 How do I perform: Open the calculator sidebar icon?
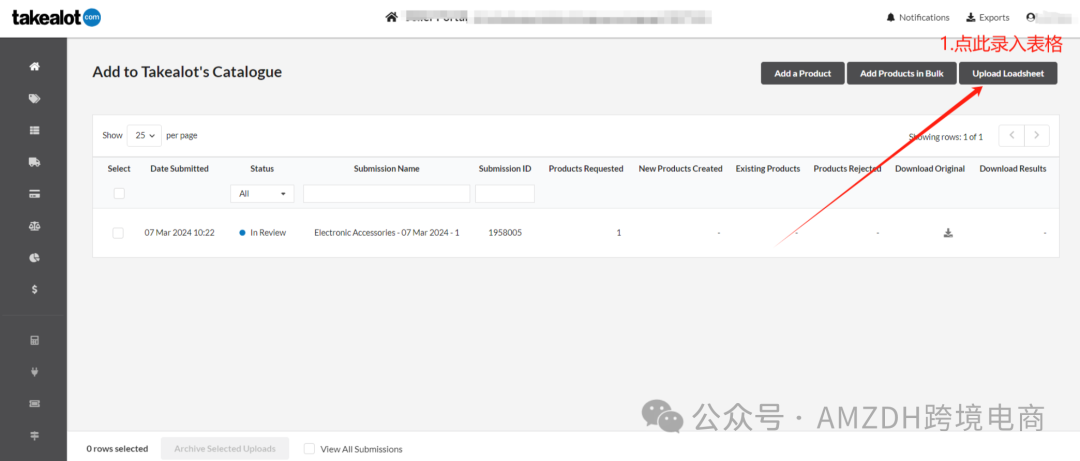(34, 340)
